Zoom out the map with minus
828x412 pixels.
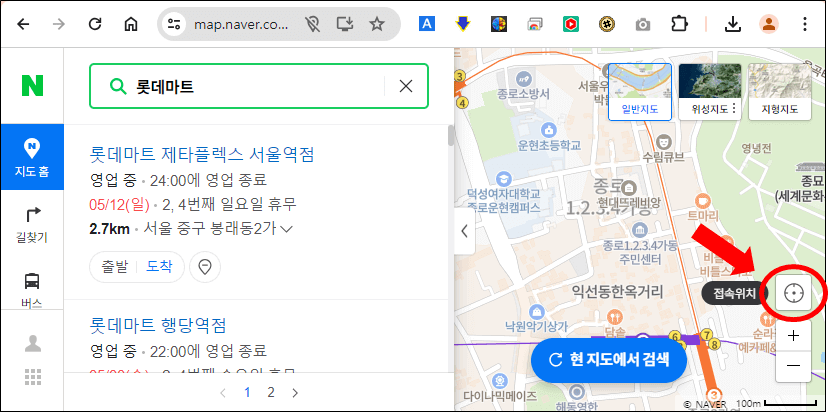click(794, 366)
